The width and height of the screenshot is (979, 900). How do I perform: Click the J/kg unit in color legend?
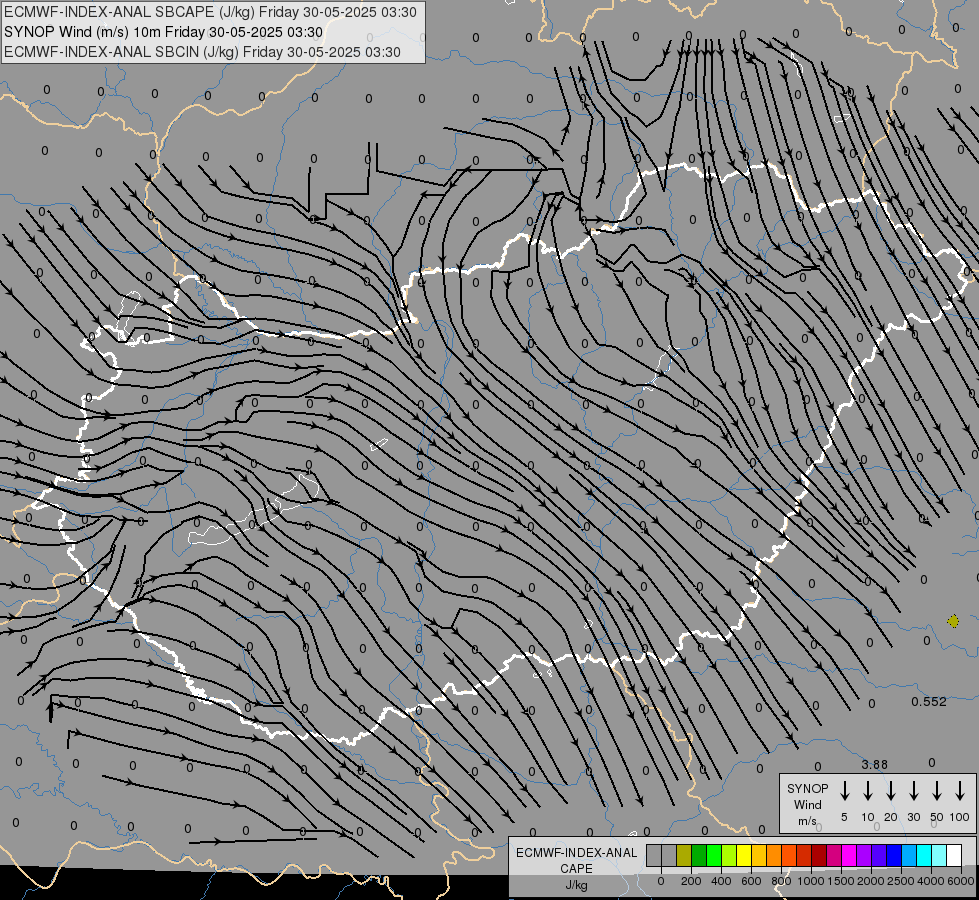(x=576, y=885)
